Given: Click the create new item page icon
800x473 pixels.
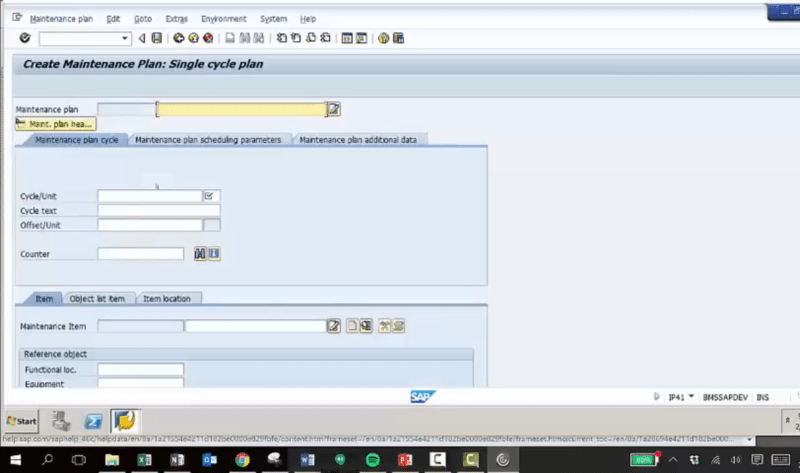Looking at the screenshot, I should tap(352, 326).
